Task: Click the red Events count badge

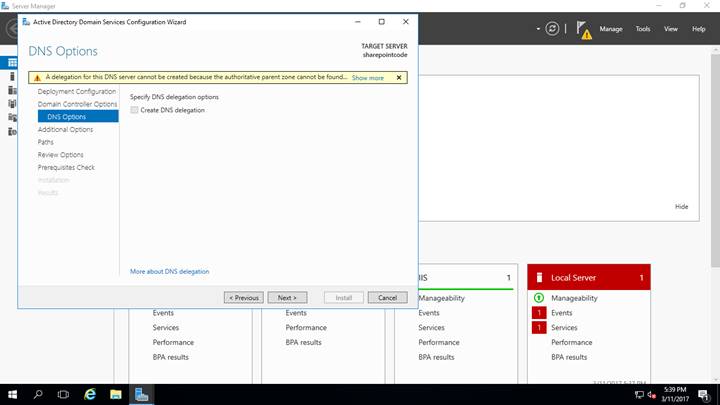Action: (539, 313)
